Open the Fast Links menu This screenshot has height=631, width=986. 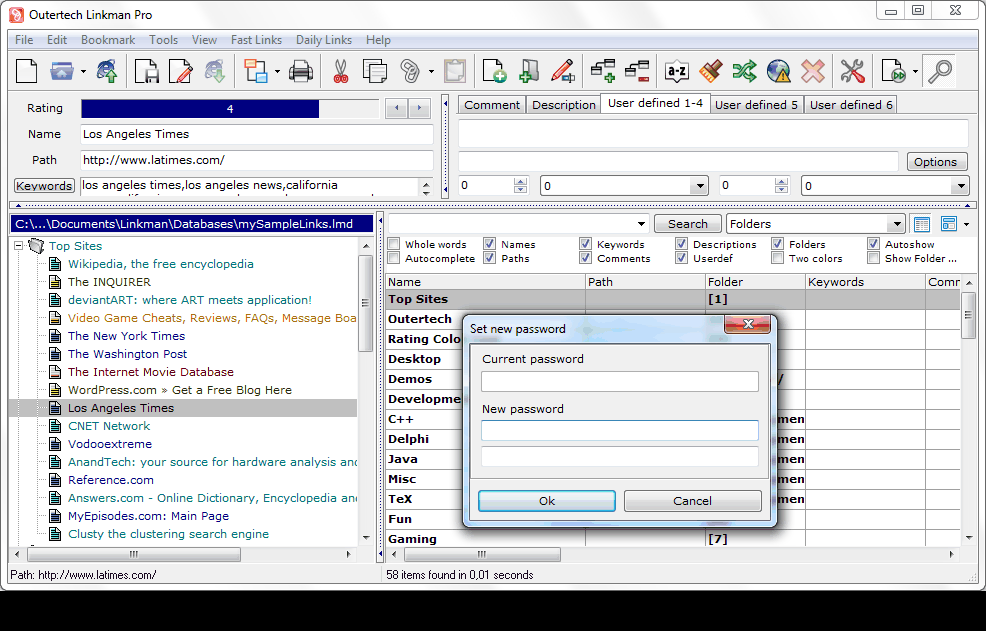(x=256, y=40)
